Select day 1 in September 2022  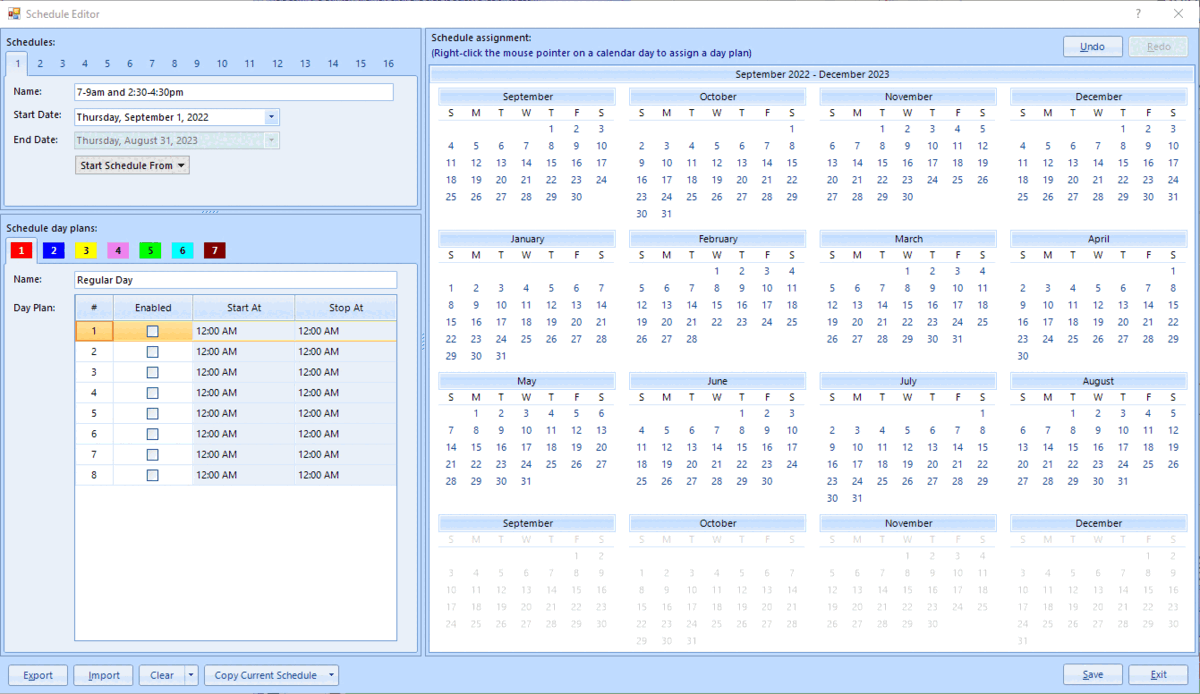[x=551, y=129]
